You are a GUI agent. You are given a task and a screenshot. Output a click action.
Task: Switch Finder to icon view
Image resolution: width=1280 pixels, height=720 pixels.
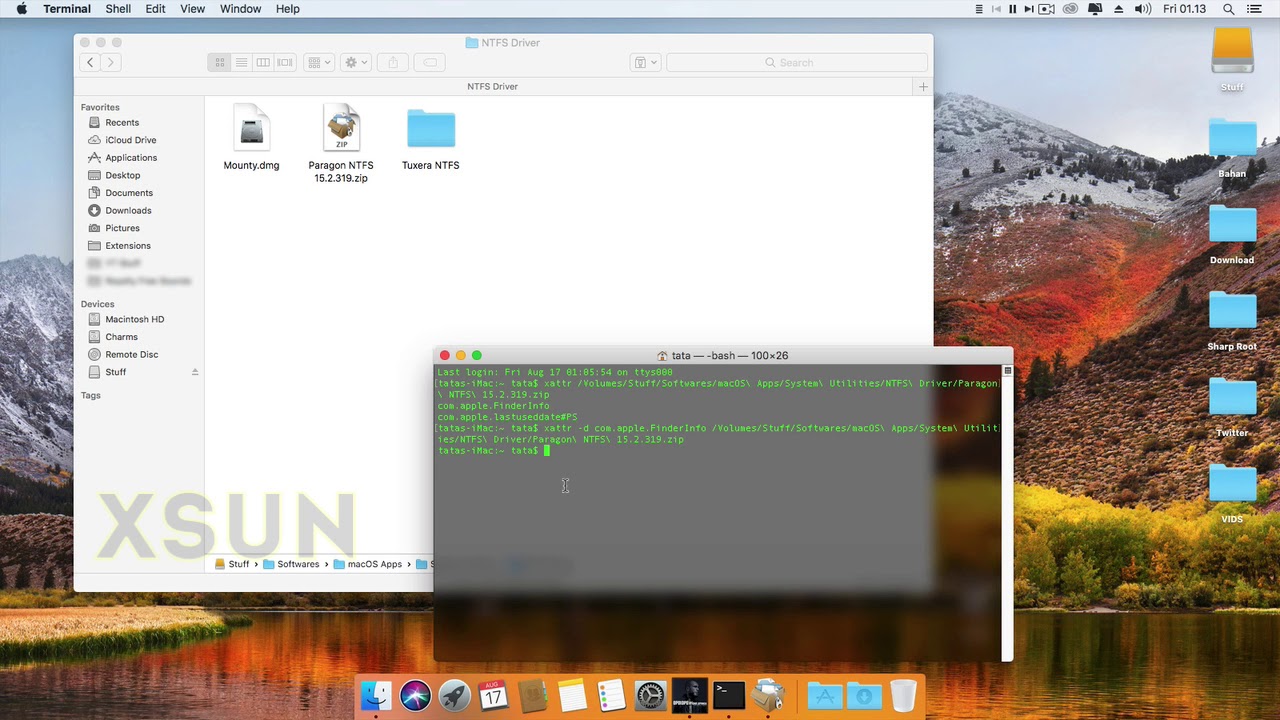[219, 62]
